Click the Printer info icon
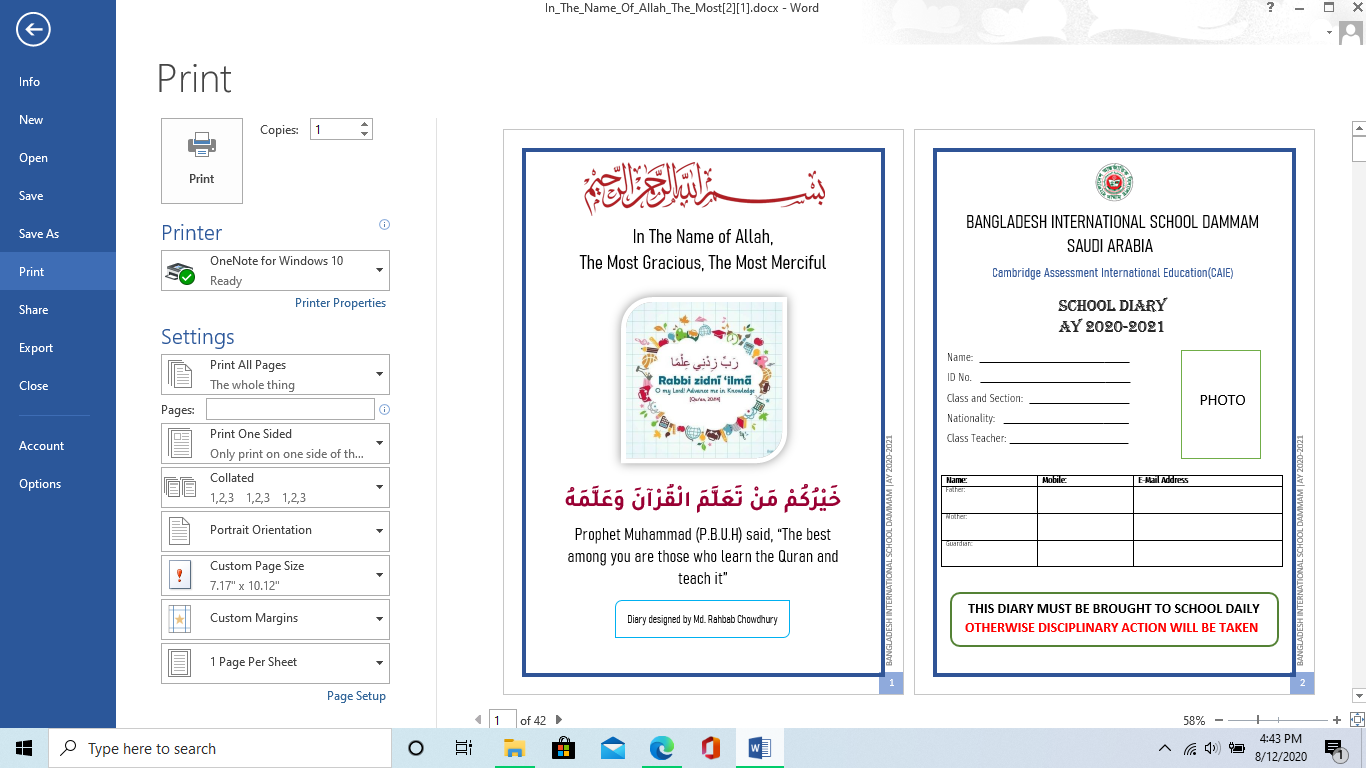1366x768 pixels. point(385,225)
